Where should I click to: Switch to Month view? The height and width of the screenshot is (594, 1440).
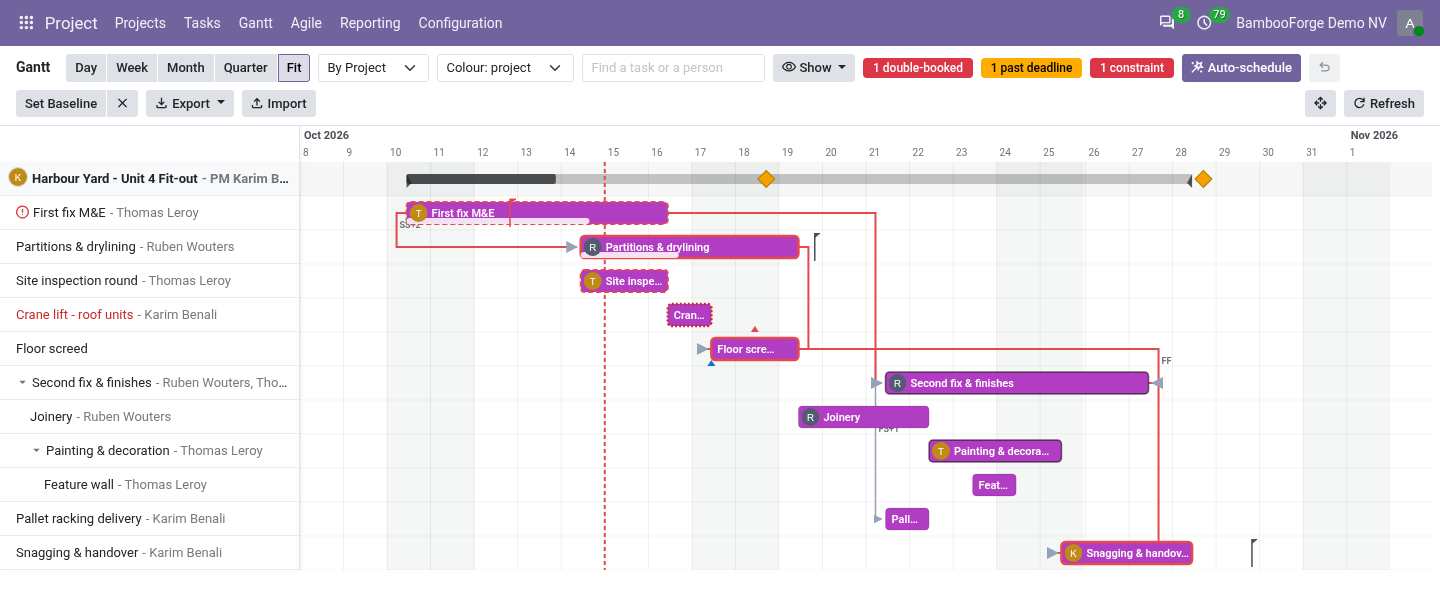[x=186, y=68]
